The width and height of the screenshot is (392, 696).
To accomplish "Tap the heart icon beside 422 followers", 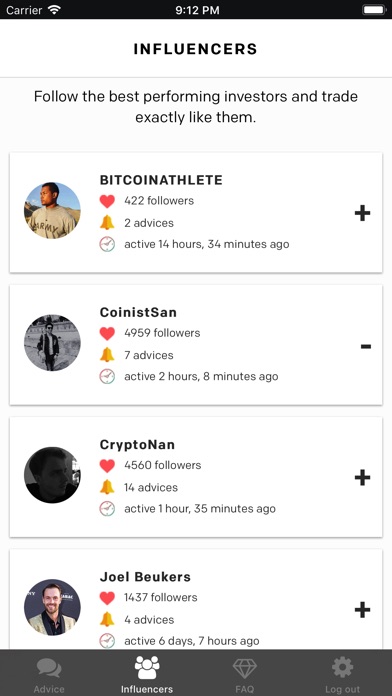I will (x=107, y=201).
